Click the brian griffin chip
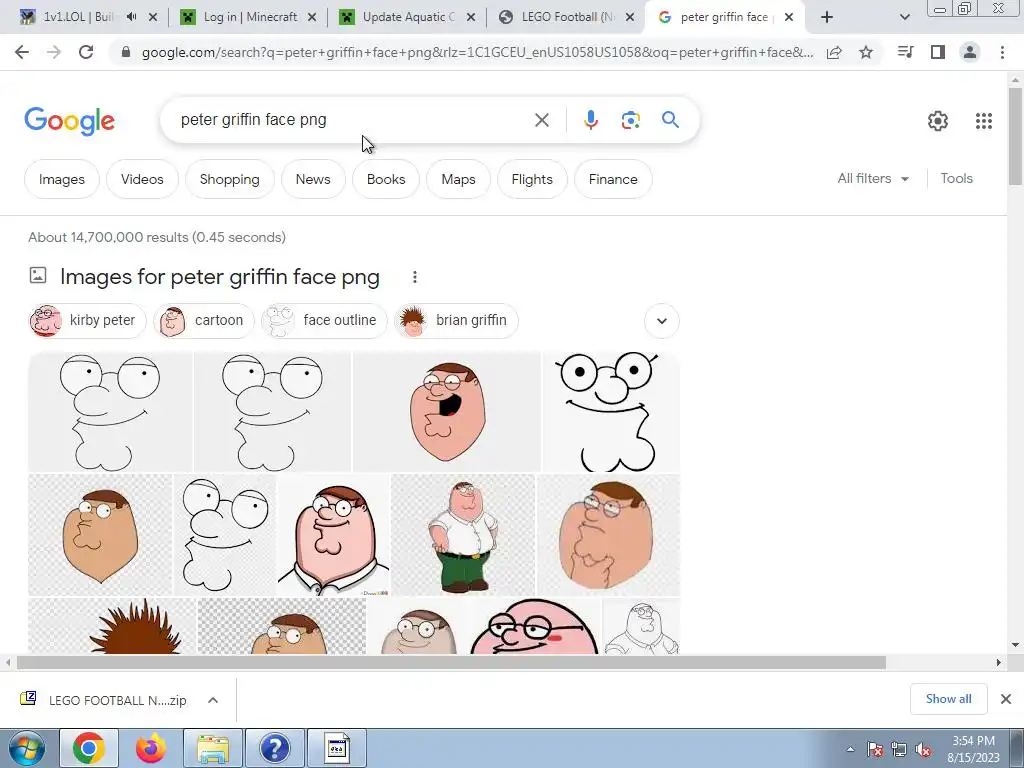 tap(456, 321)
